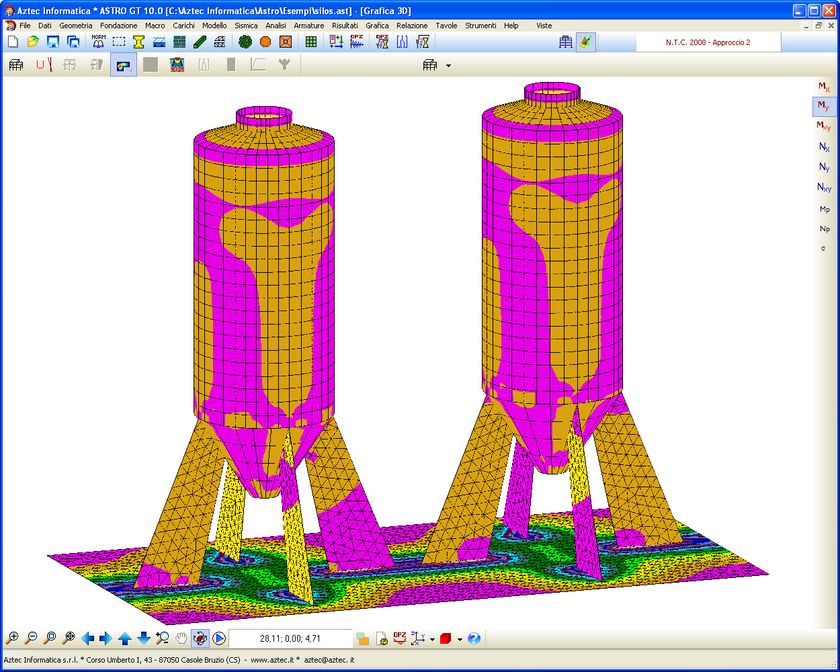This screenshot has height=672, width=840.
Task: Open dropdown arrow next to red cube
Action: click(x=460, y=638)
